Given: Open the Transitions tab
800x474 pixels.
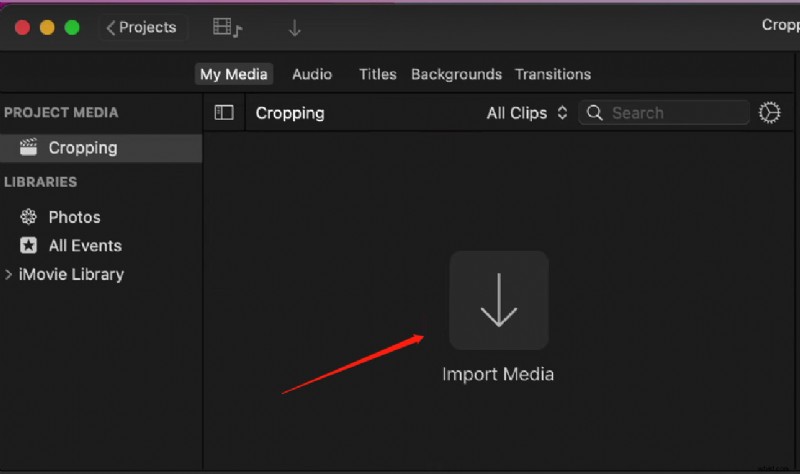Looking at the screenshot, I should coord(553,74).
